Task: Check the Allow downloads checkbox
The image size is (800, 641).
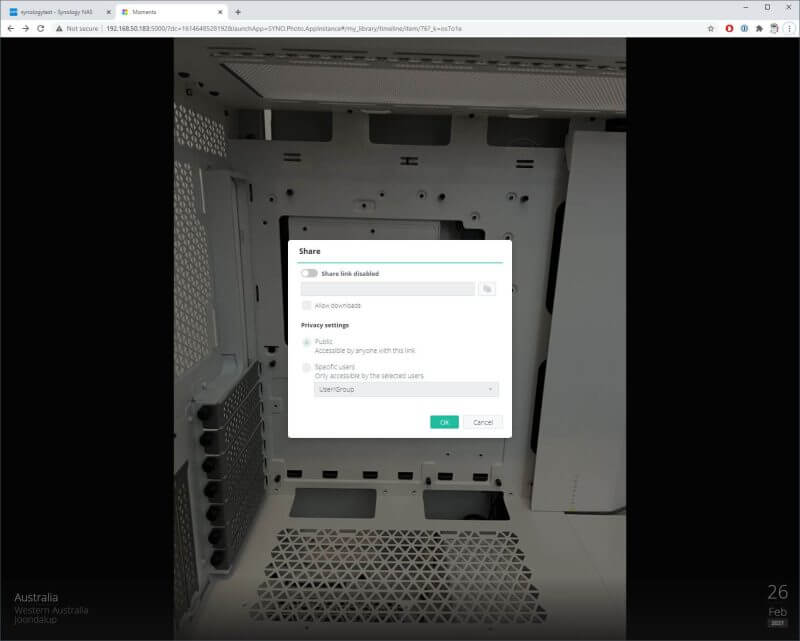Action: click(305, 304)
